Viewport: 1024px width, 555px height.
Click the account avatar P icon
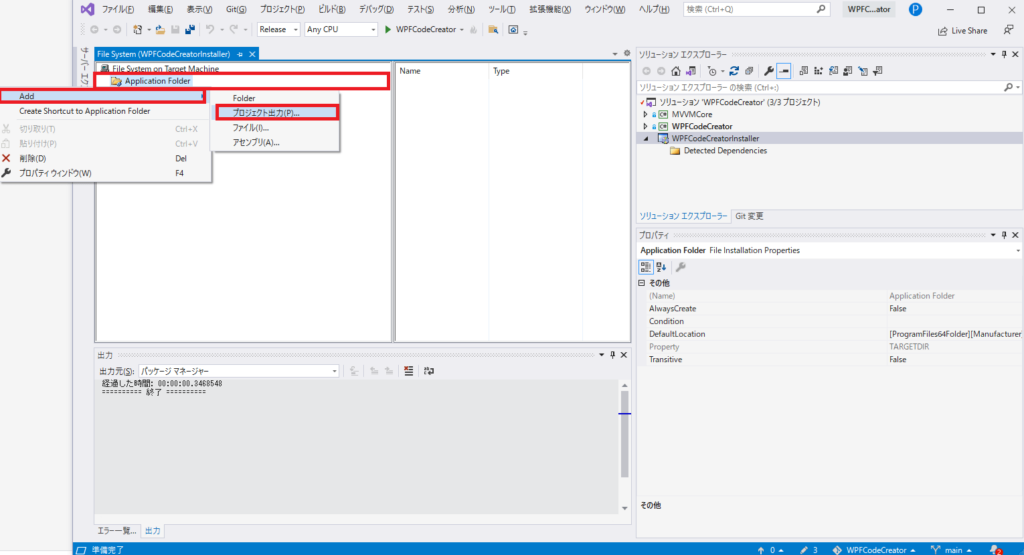[x=916, y=9]
